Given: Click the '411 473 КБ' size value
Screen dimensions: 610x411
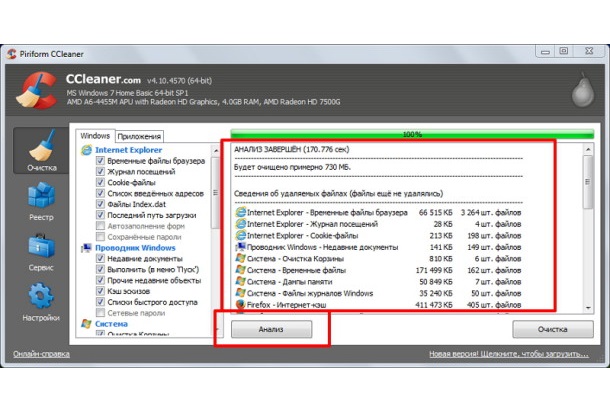Looking at the screenshot, I should pos(434,305).
